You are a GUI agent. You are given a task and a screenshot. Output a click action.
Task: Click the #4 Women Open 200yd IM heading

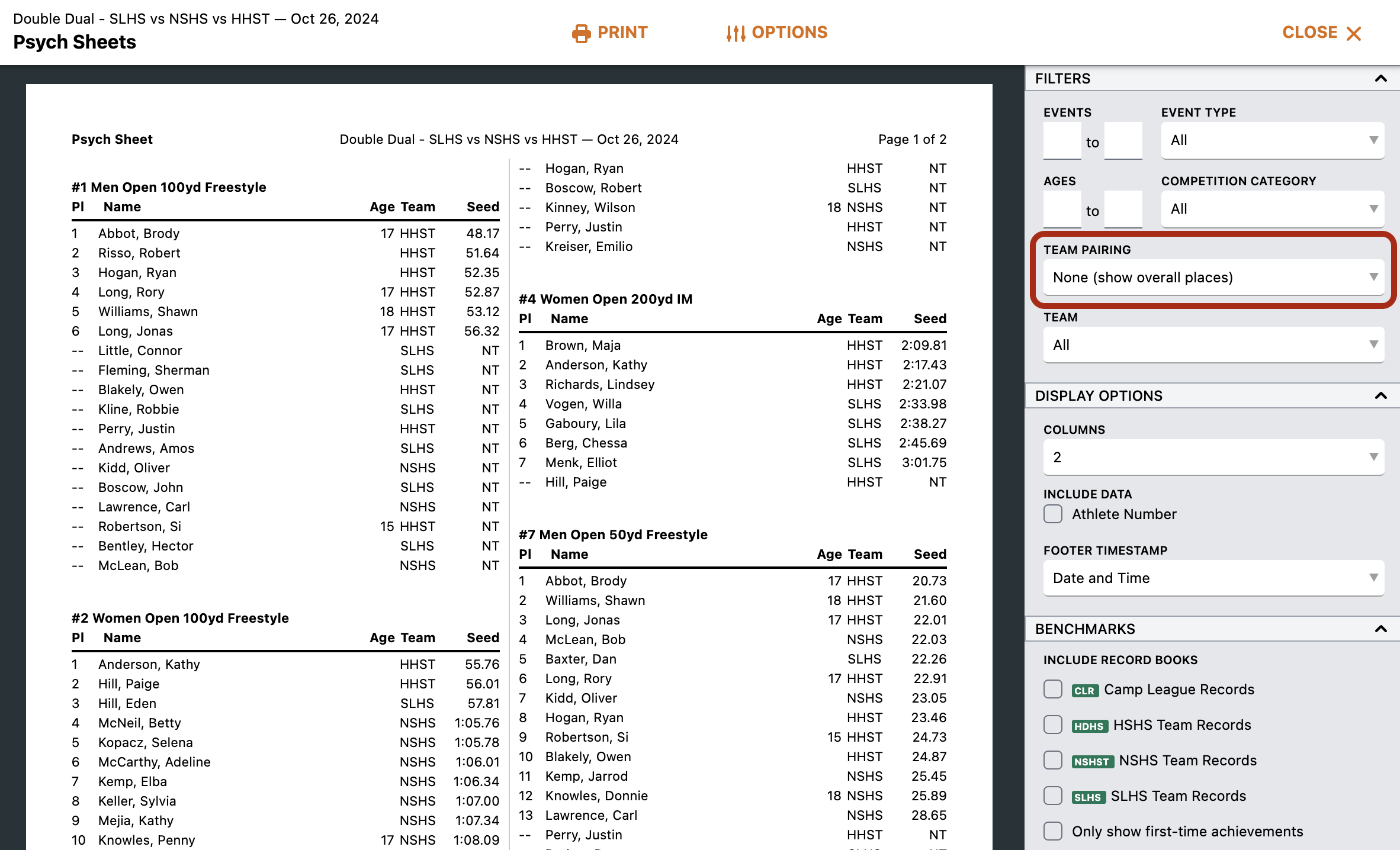[x=605, y=299]
